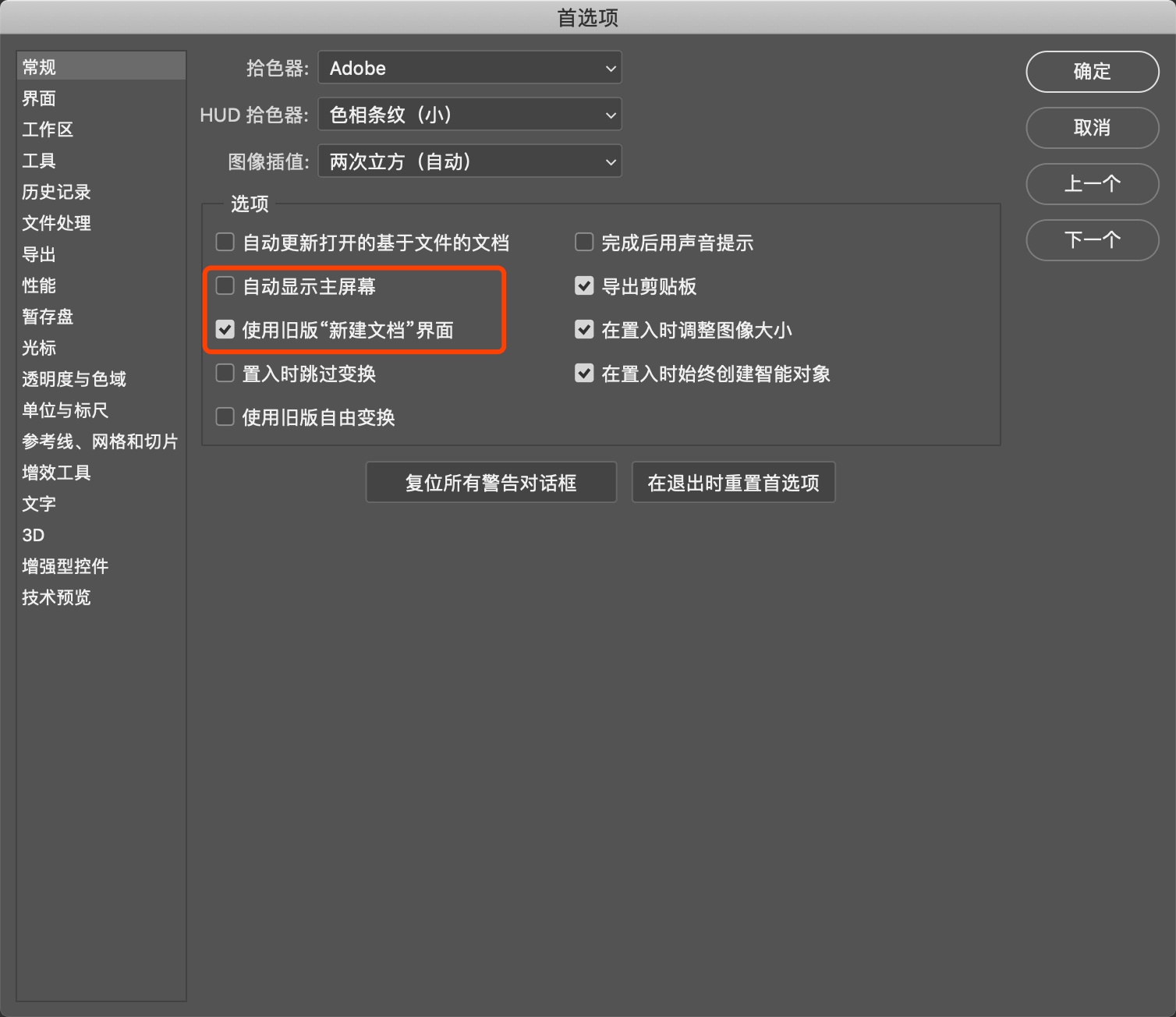Select 3D preferences category

point(101,535)
